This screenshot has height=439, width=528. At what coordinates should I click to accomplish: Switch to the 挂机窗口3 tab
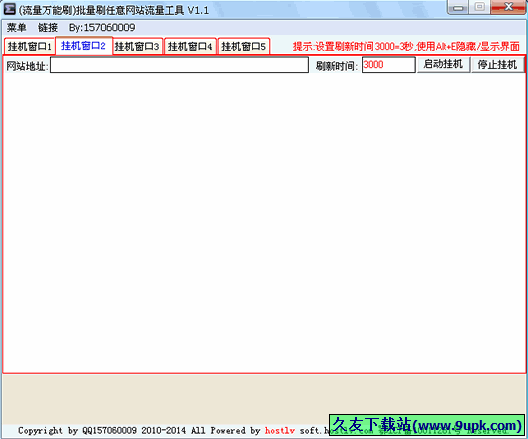[x=137, y=46]
